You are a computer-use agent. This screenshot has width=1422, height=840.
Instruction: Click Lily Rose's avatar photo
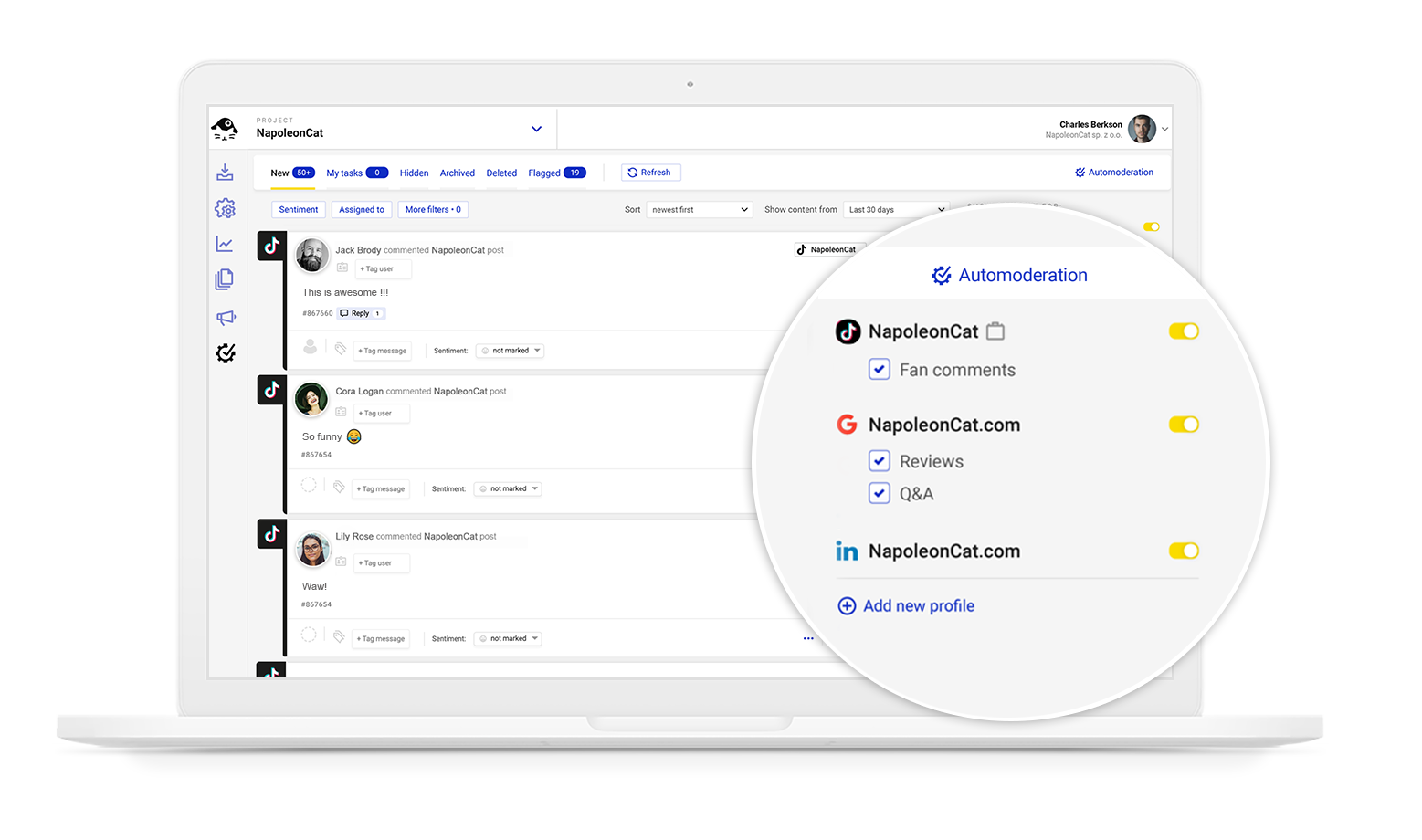click(x=312, y=549)
